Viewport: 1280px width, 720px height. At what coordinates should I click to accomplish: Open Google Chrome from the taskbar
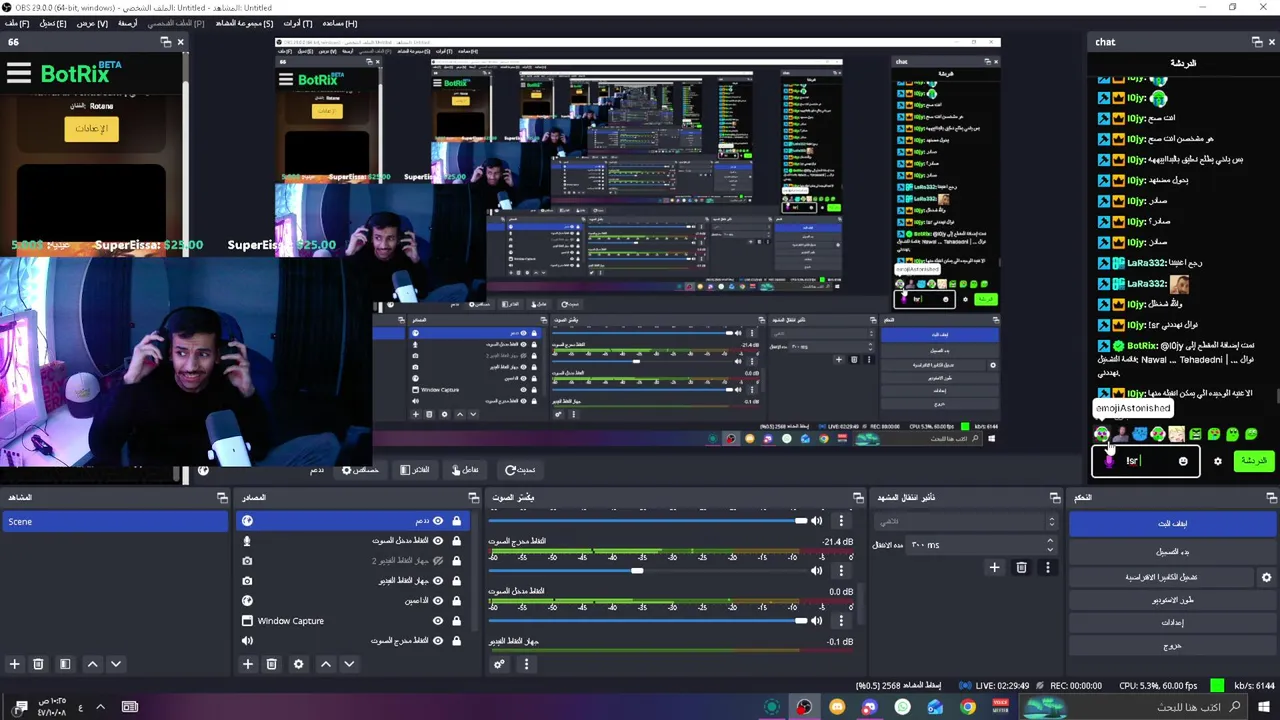tap(968, 707)
